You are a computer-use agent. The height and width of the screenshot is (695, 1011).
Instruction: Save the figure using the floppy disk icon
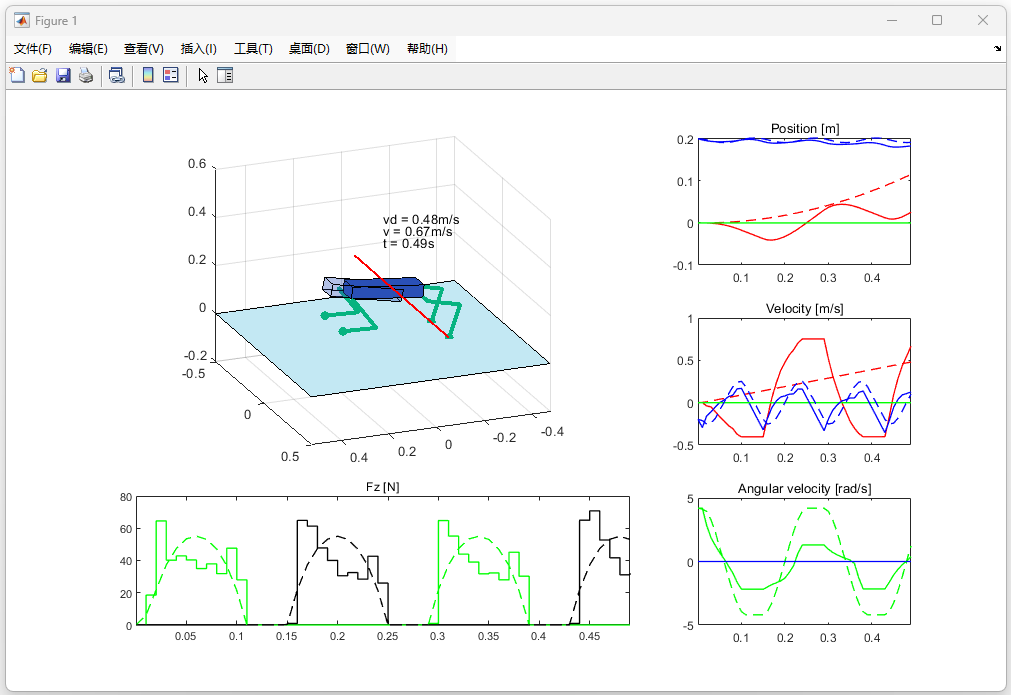coord(63,75)
